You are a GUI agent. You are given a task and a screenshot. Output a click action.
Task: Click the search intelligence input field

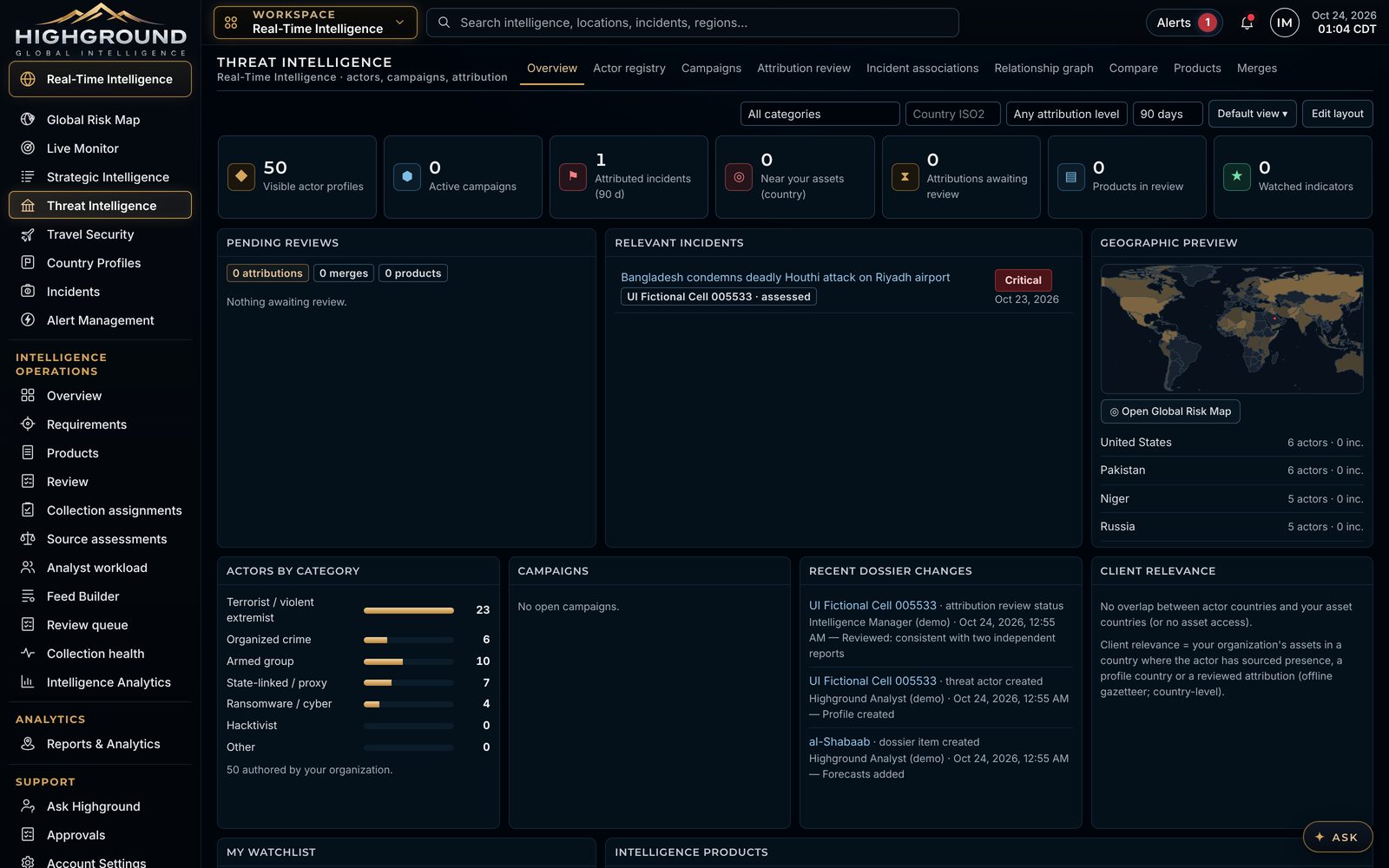point(692,23)
